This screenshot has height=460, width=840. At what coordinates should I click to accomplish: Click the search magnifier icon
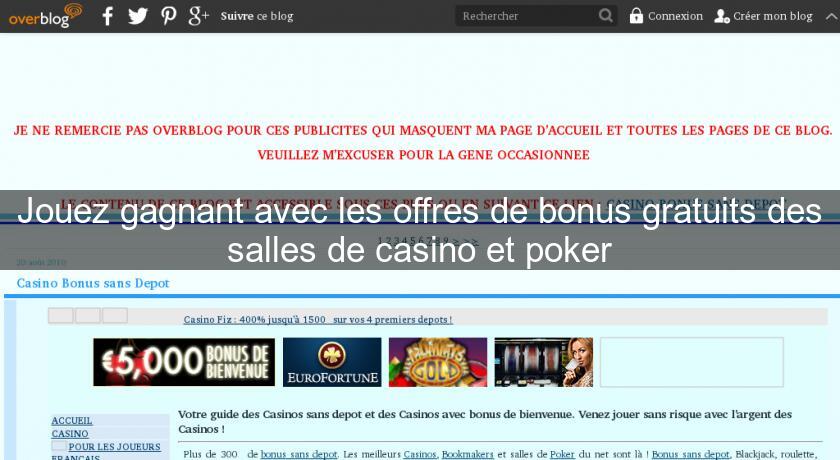pos(605,16)
